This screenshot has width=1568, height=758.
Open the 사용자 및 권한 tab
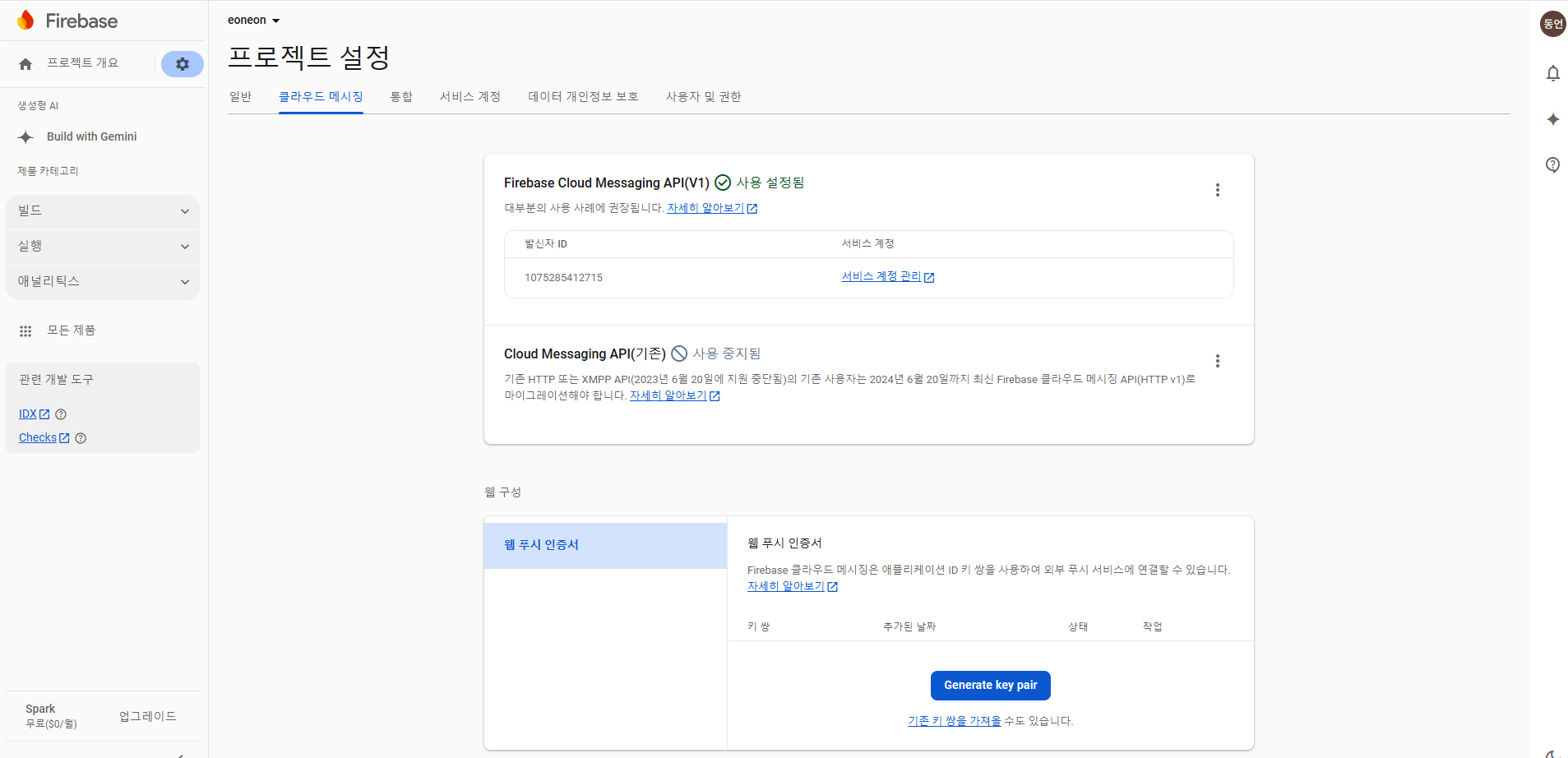pyautogui.click(x=704, y=97)
